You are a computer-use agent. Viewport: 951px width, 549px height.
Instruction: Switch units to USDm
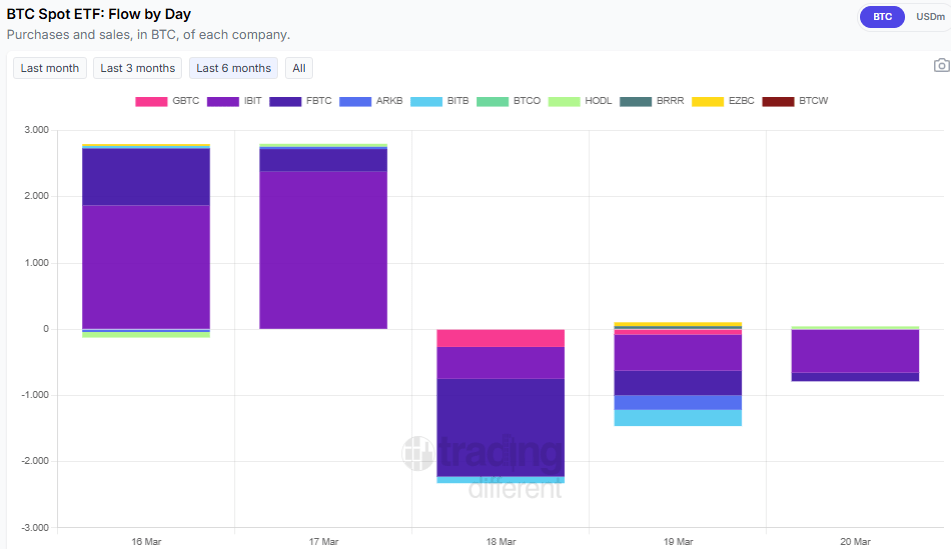coord(929,17)
